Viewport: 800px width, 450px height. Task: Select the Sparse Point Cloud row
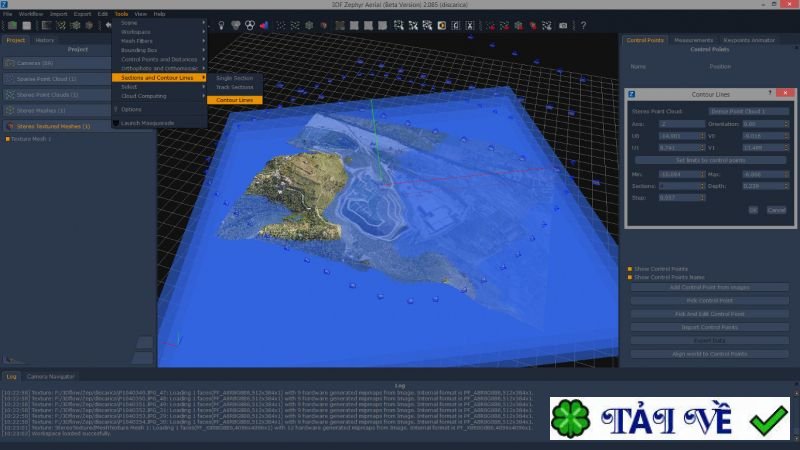pos(57,79)
